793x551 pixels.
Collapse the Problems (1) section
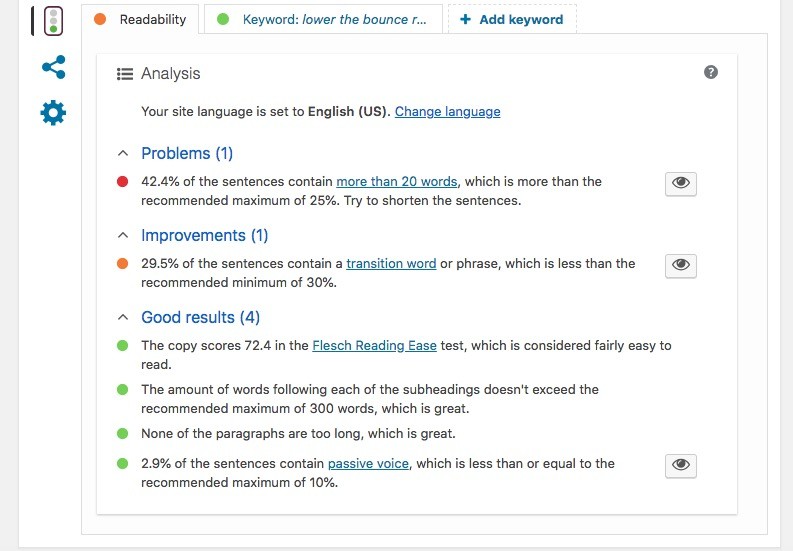pyautogui.click(x=123, y=154)
